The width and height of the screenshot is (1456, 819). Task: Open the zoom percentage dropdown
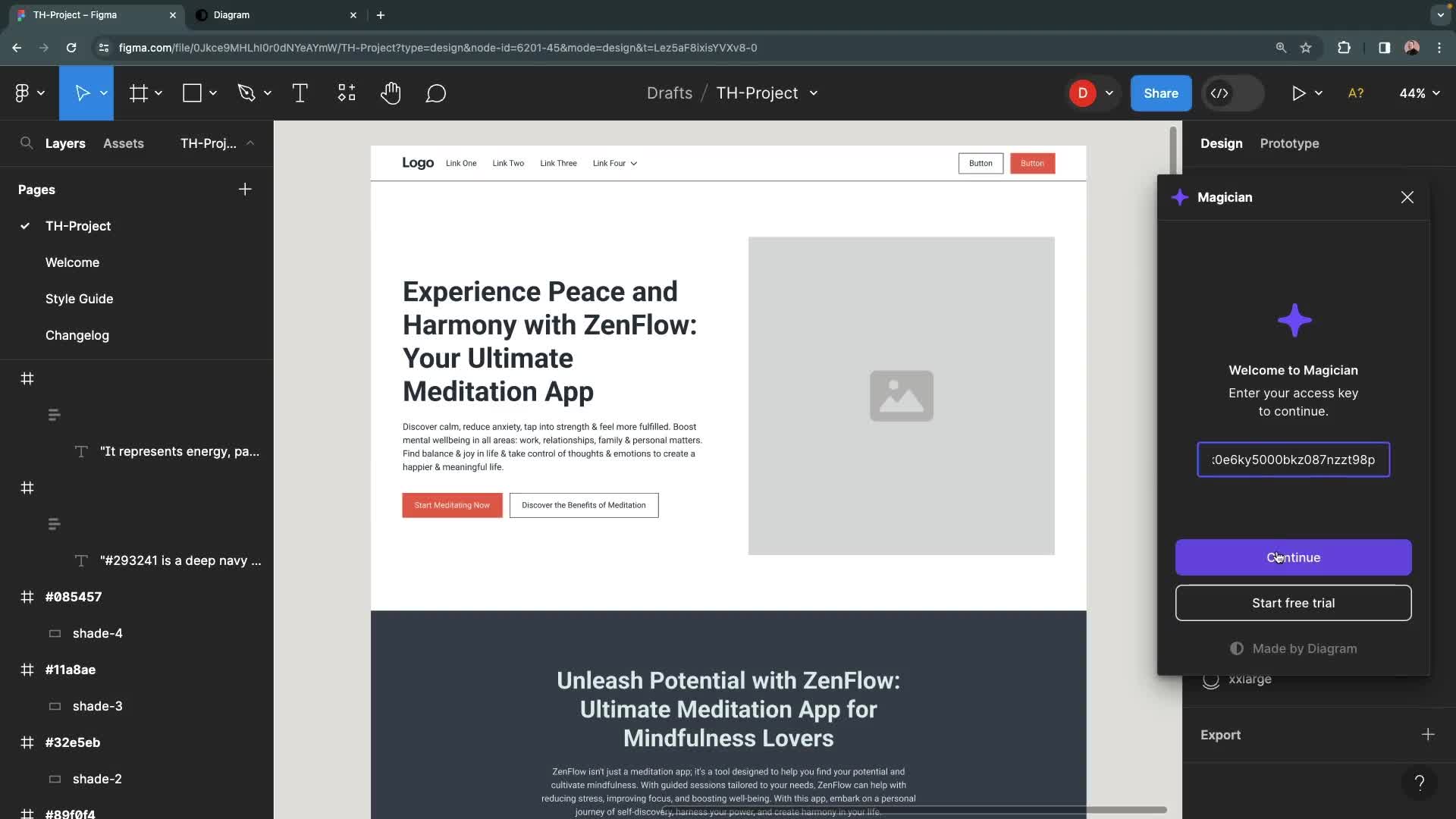pos(1419,93)
